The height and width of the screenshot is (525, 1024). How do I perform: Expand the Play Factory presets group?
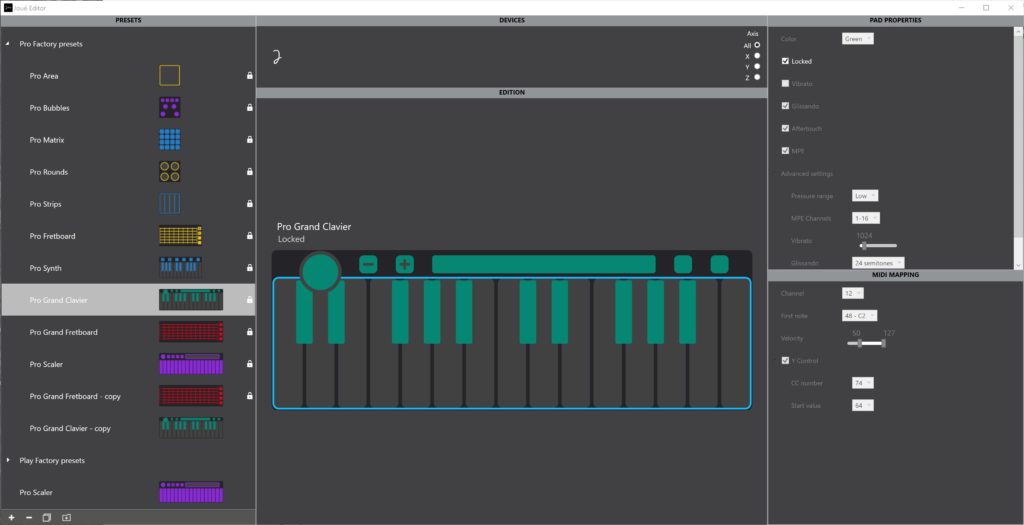tap(9, 460)
